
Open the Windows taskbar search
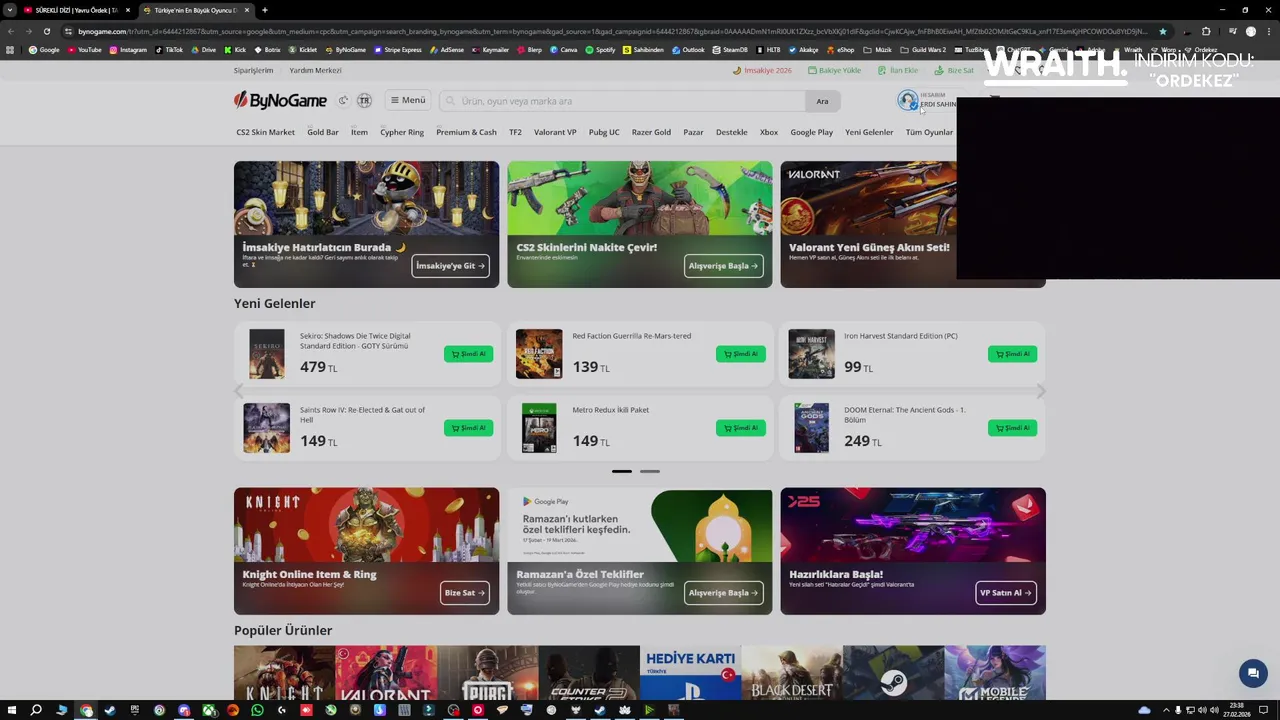(36, 710)
